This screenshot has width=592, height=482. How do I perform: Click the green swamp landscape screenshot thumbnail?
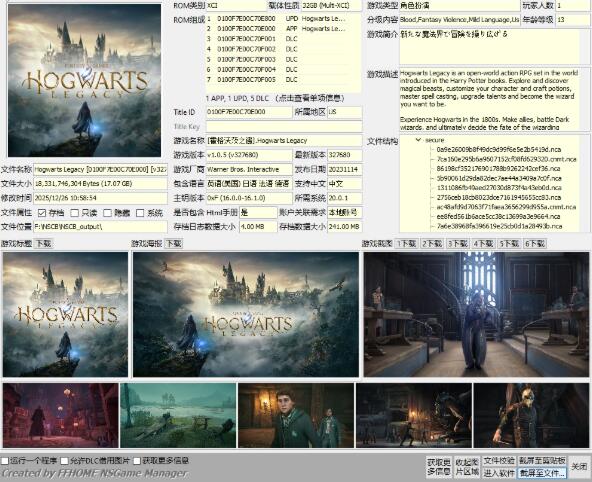(x=178, y=415)
